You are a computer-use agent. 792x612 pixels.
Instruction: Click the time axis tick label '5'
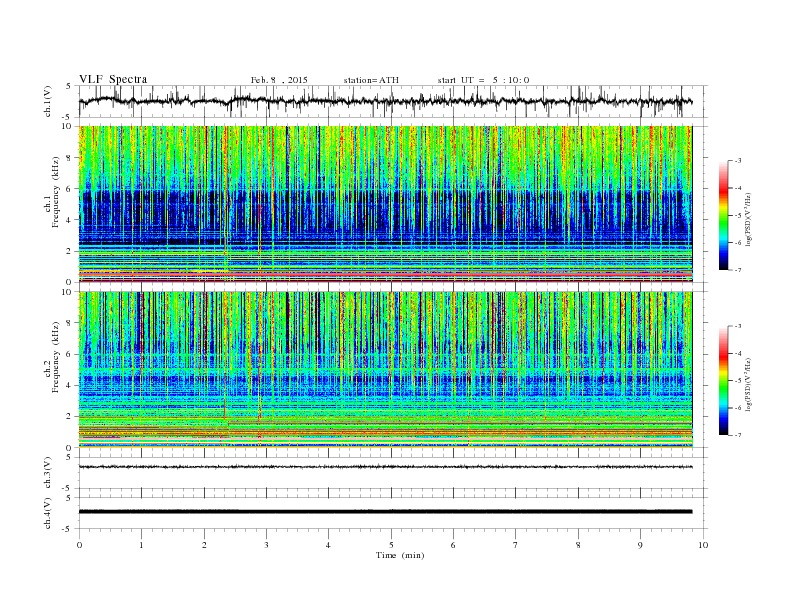[x=391, y=545]
